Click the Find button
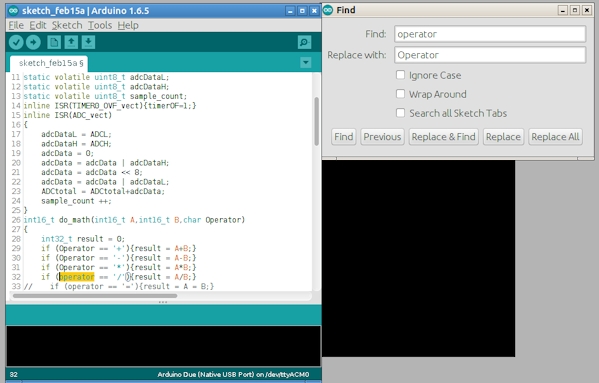The height and width of the screenshot is (383, 599). click(x=343, y=137)
